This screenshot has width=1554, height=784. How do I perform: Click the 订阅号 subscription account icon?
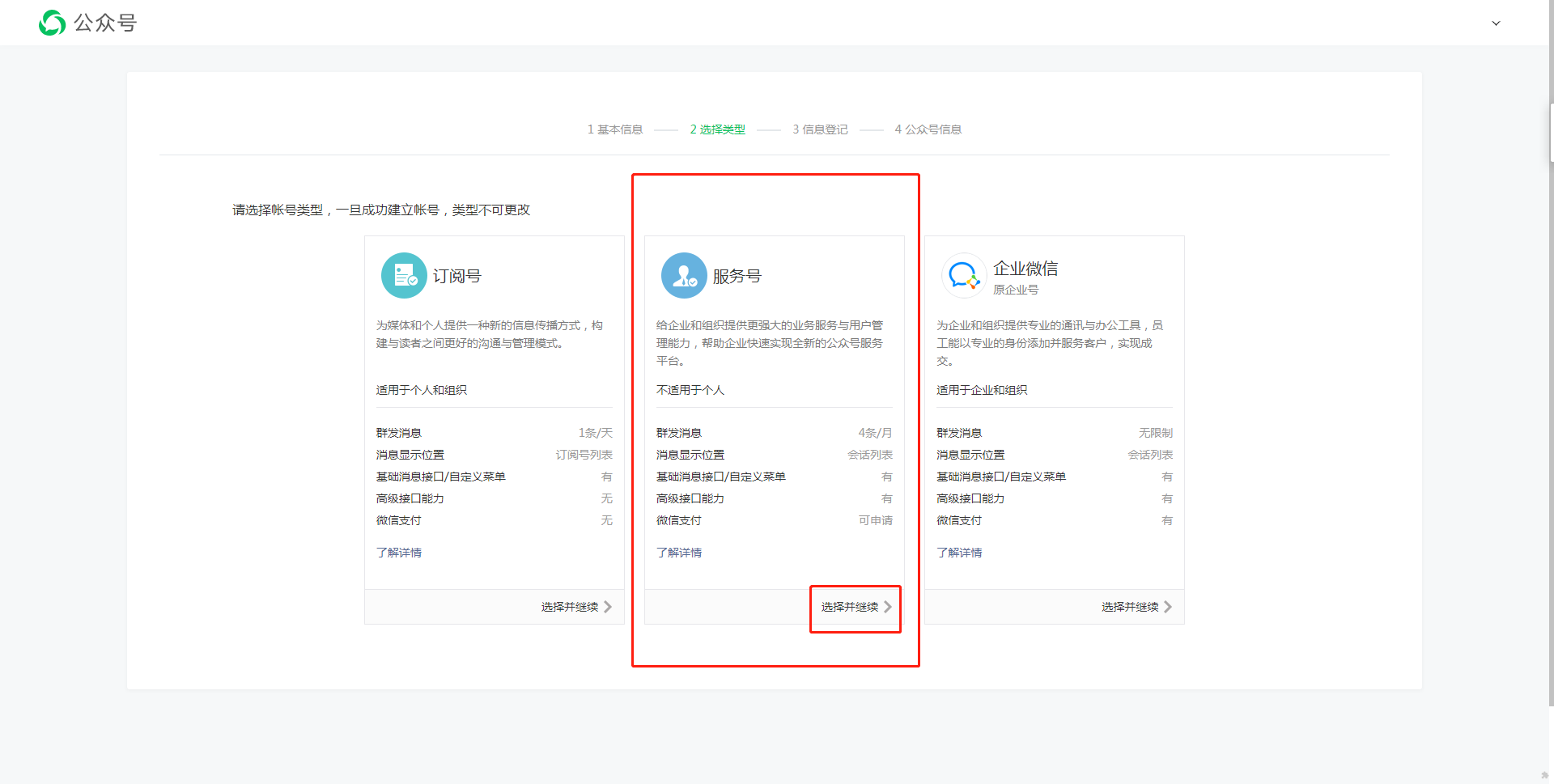404,276
